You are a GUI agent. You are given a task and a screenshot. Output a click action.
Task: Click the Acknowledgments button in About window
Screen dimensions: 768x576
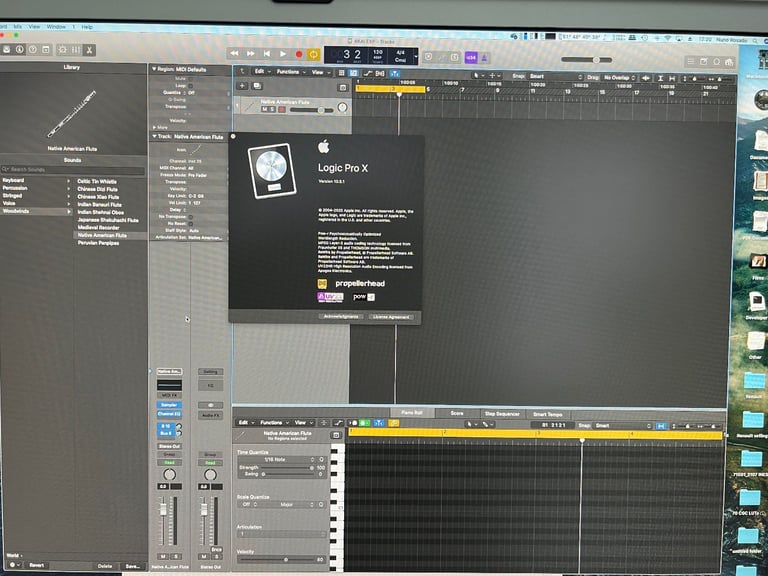click(x=341, y=316)
